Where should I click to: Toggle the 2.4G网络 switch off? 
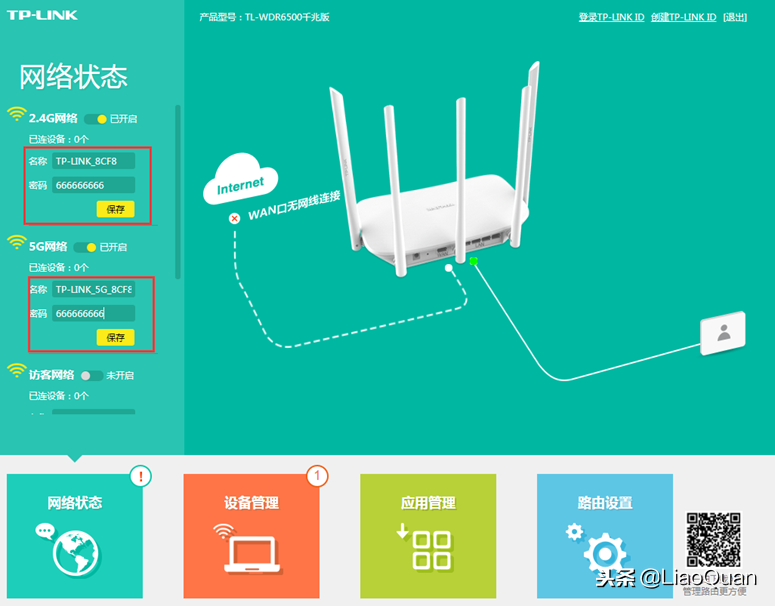(x=96, y=119)
